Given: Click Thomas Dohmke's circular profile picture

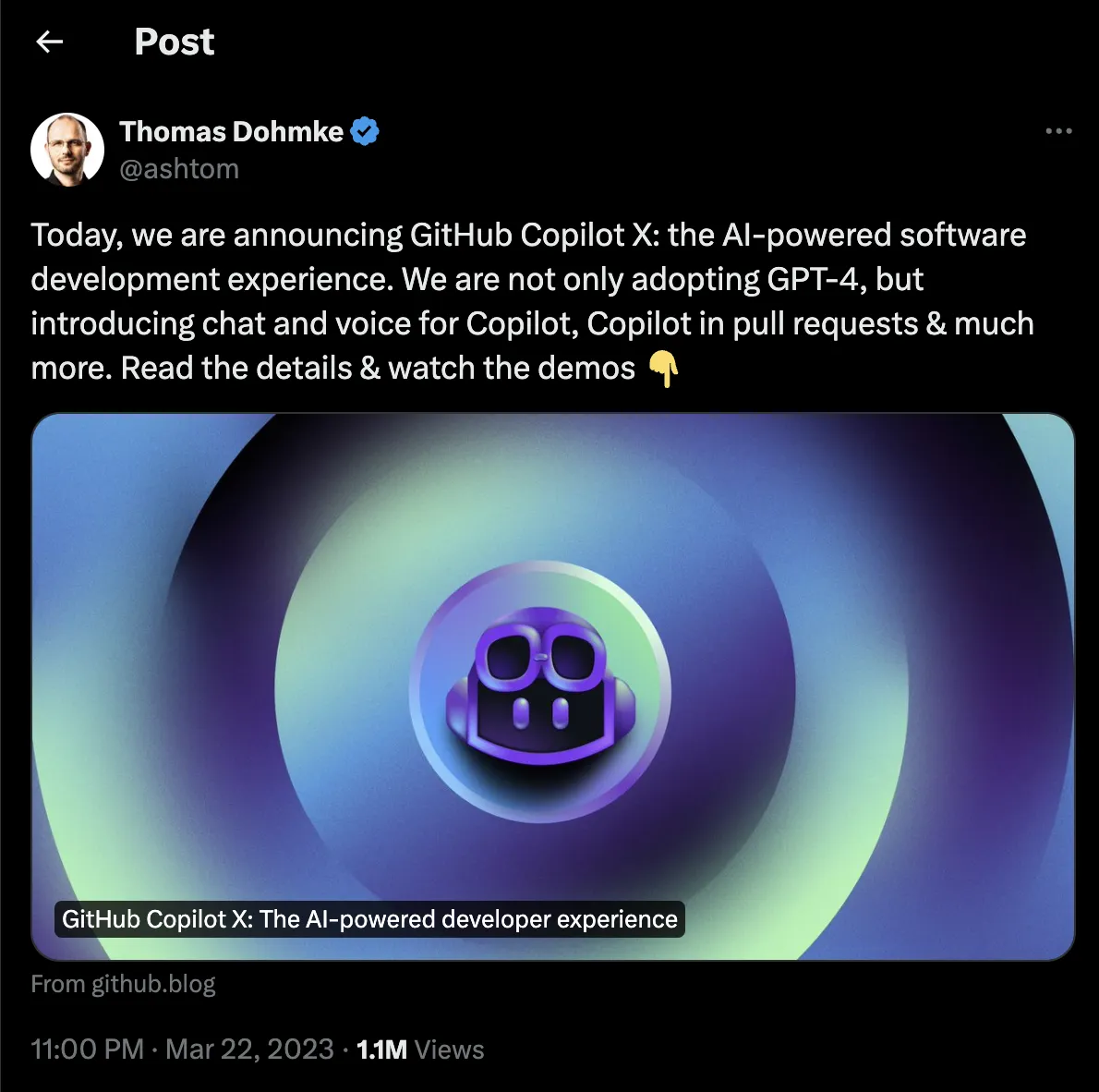Looking at the screenshot, I should [66, 149].
